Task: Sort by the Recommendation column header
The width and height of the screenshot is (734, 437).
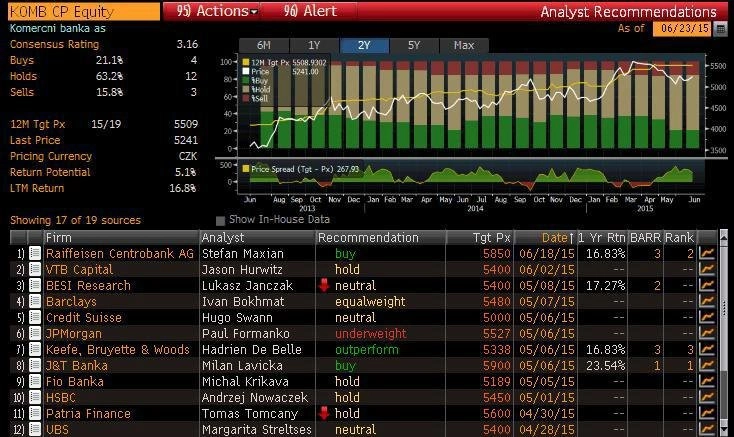Action: point(381,238)
